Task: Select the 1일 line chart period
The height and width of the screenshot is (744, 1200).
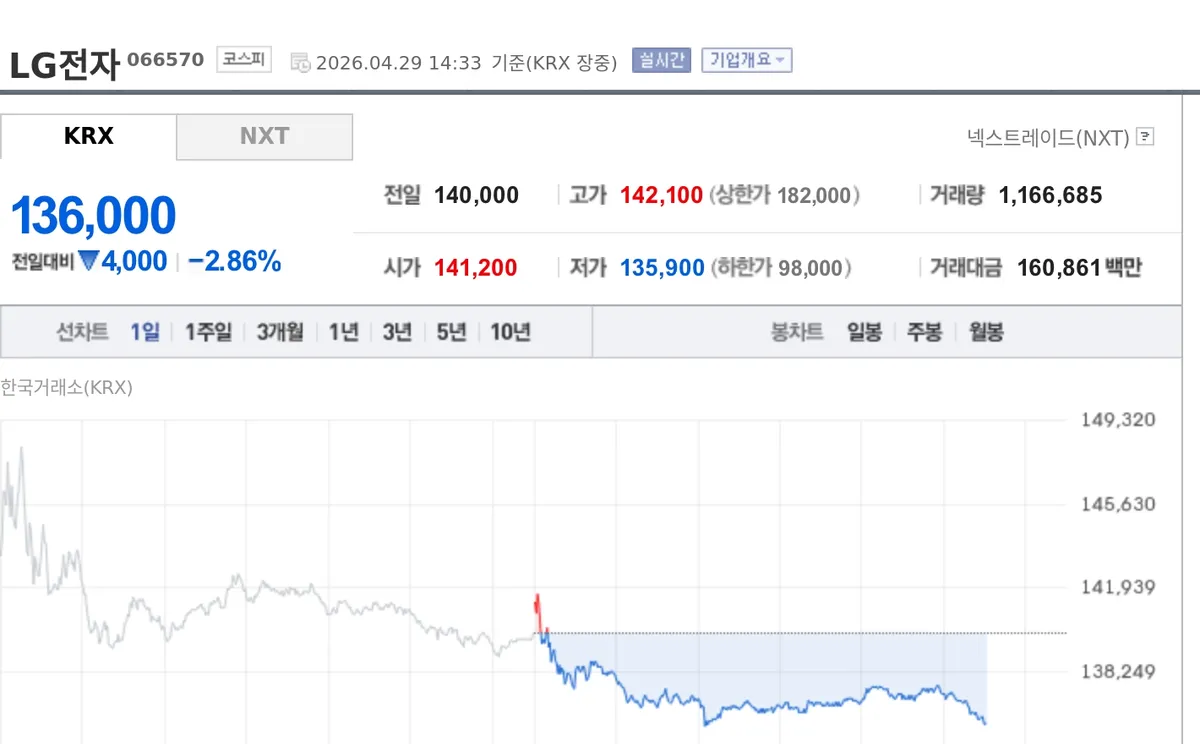Action: pos(145,333)
